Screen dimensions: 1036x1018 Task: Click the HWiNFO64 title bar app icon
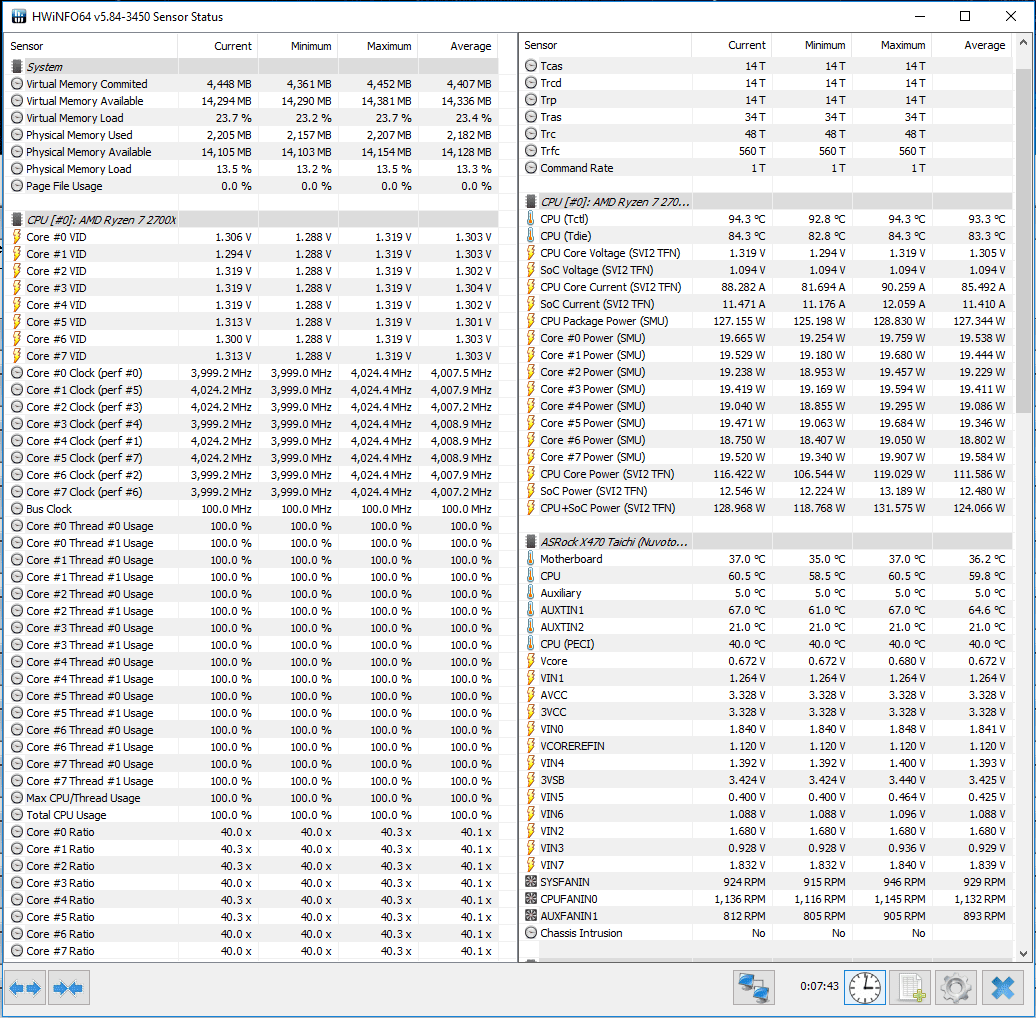18,17
